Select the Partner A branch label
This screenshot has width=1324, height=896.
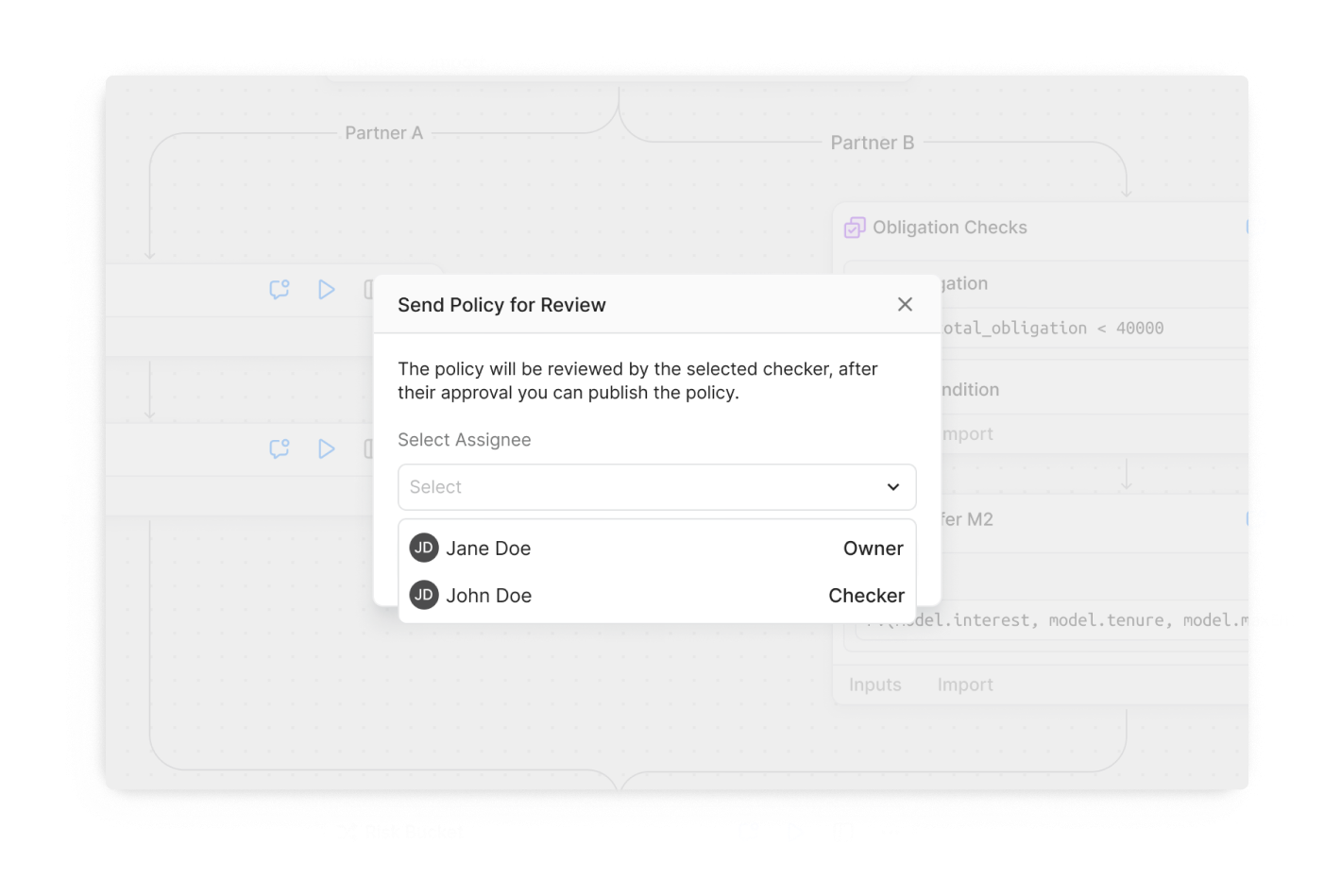click(383, 133)
